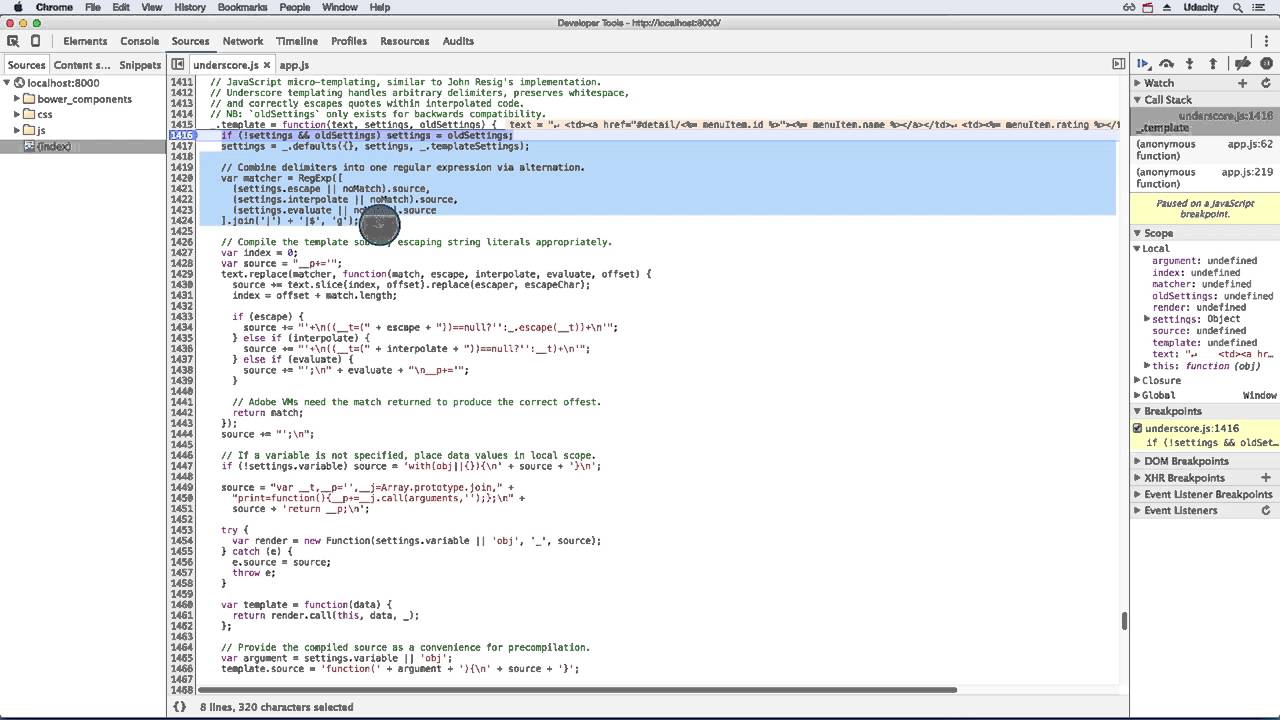Hide the debugger sidebar panel

point(1118,64)
